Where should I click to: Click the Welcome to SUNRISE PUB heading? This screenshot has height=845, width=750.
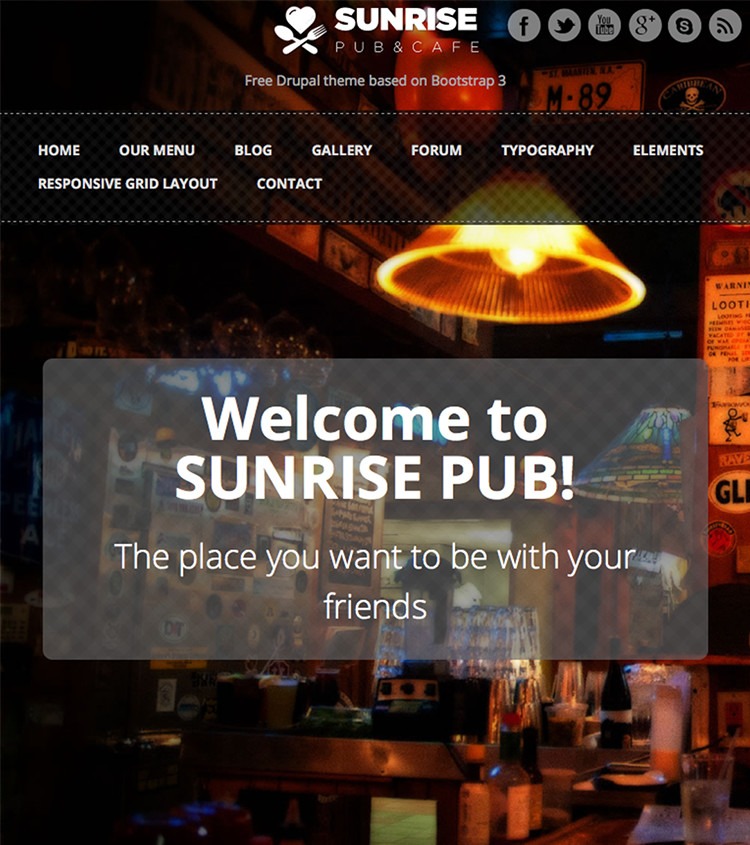[x=375, y=448]
